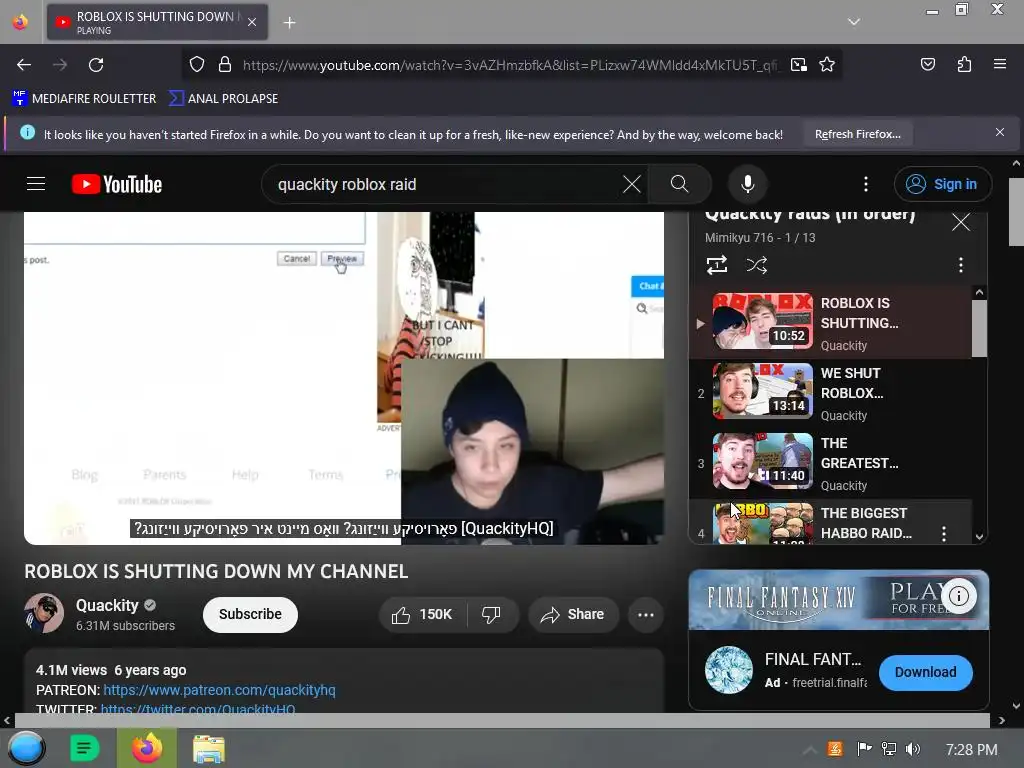Bookmark this page with star icon

827,64
